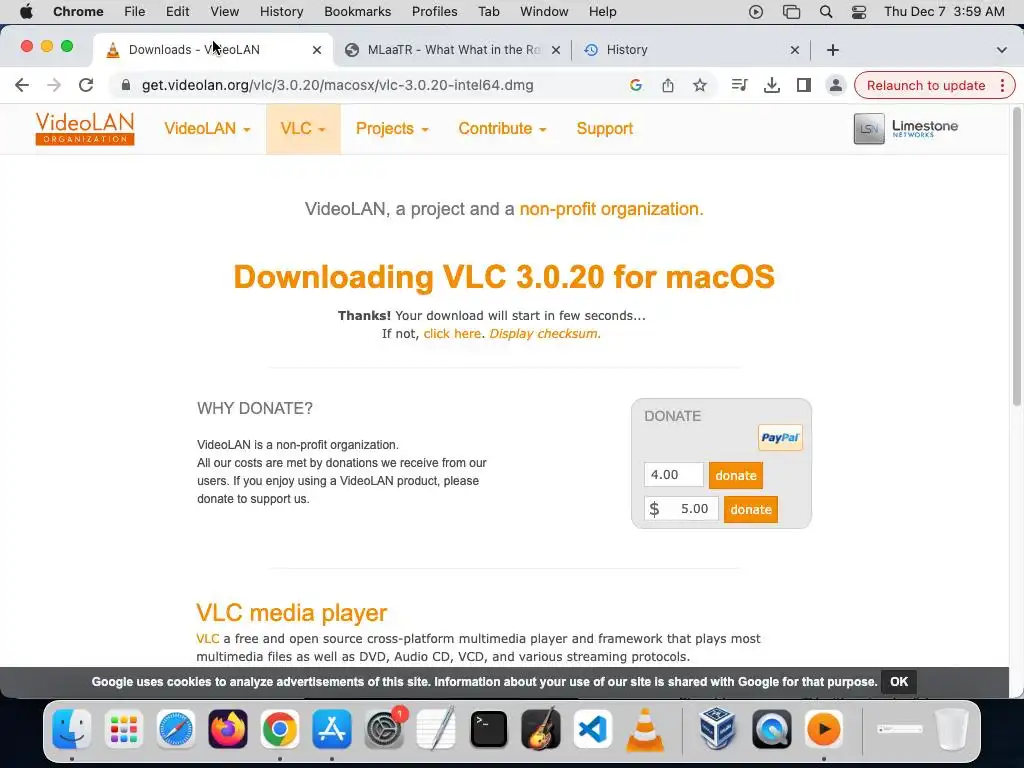Open Finder from the Dock
Viewport: 1024px width, 768px height.
72,729
